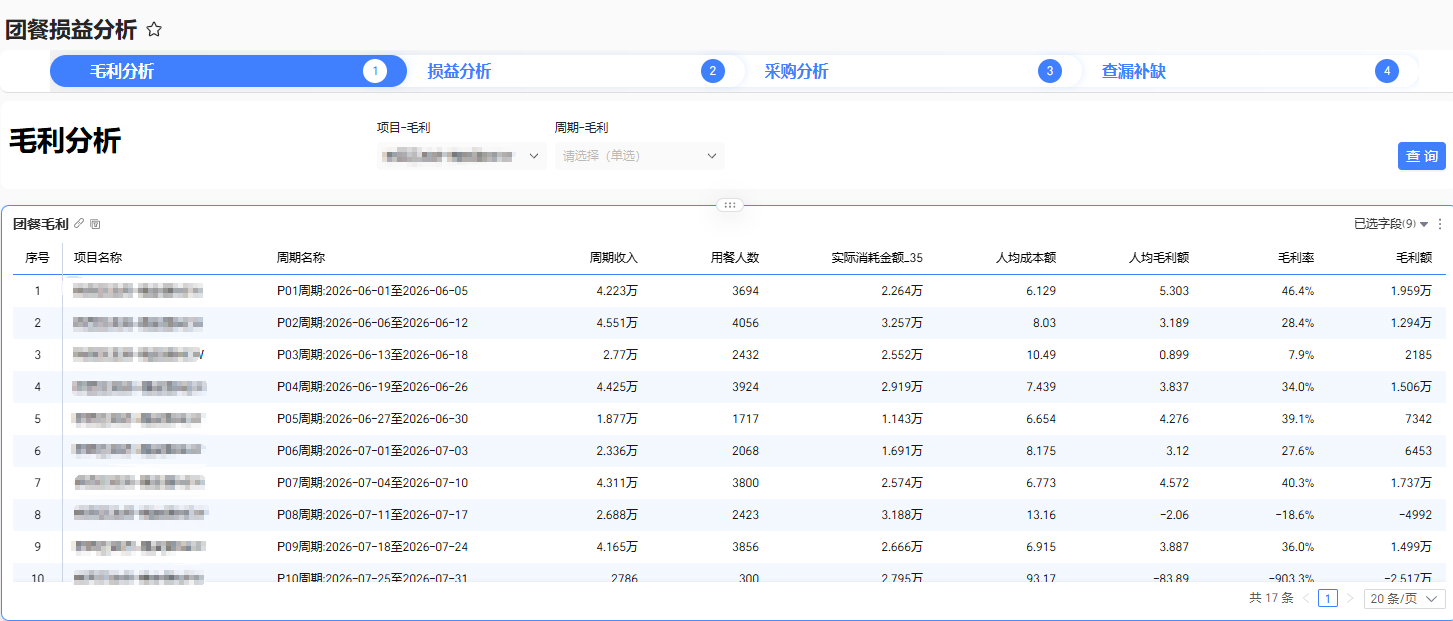Click the 人均毛利额 column header

point(1159,258)
